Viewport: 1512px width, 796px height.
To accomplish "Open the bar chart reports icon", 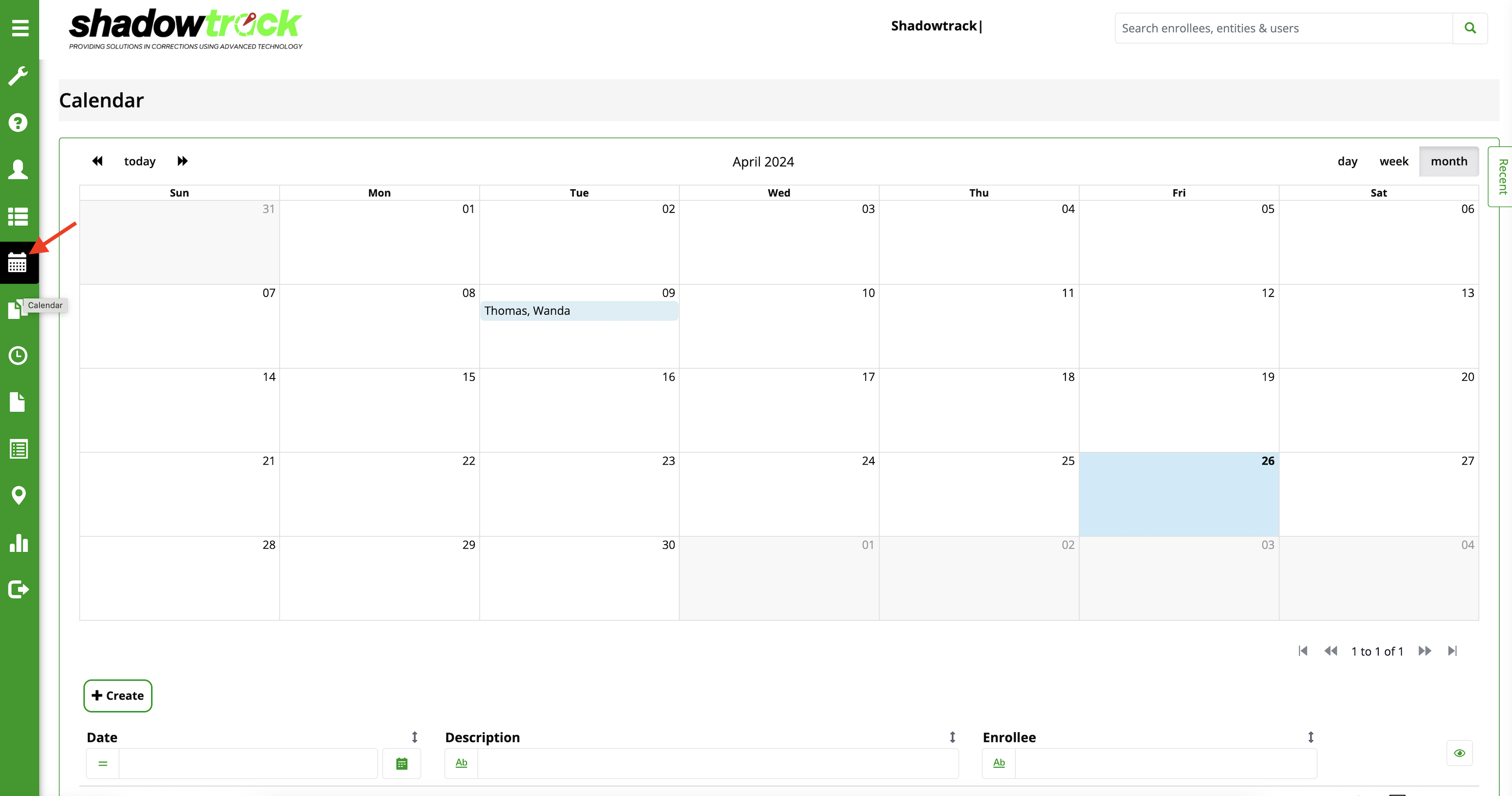I will pos(18,543).
